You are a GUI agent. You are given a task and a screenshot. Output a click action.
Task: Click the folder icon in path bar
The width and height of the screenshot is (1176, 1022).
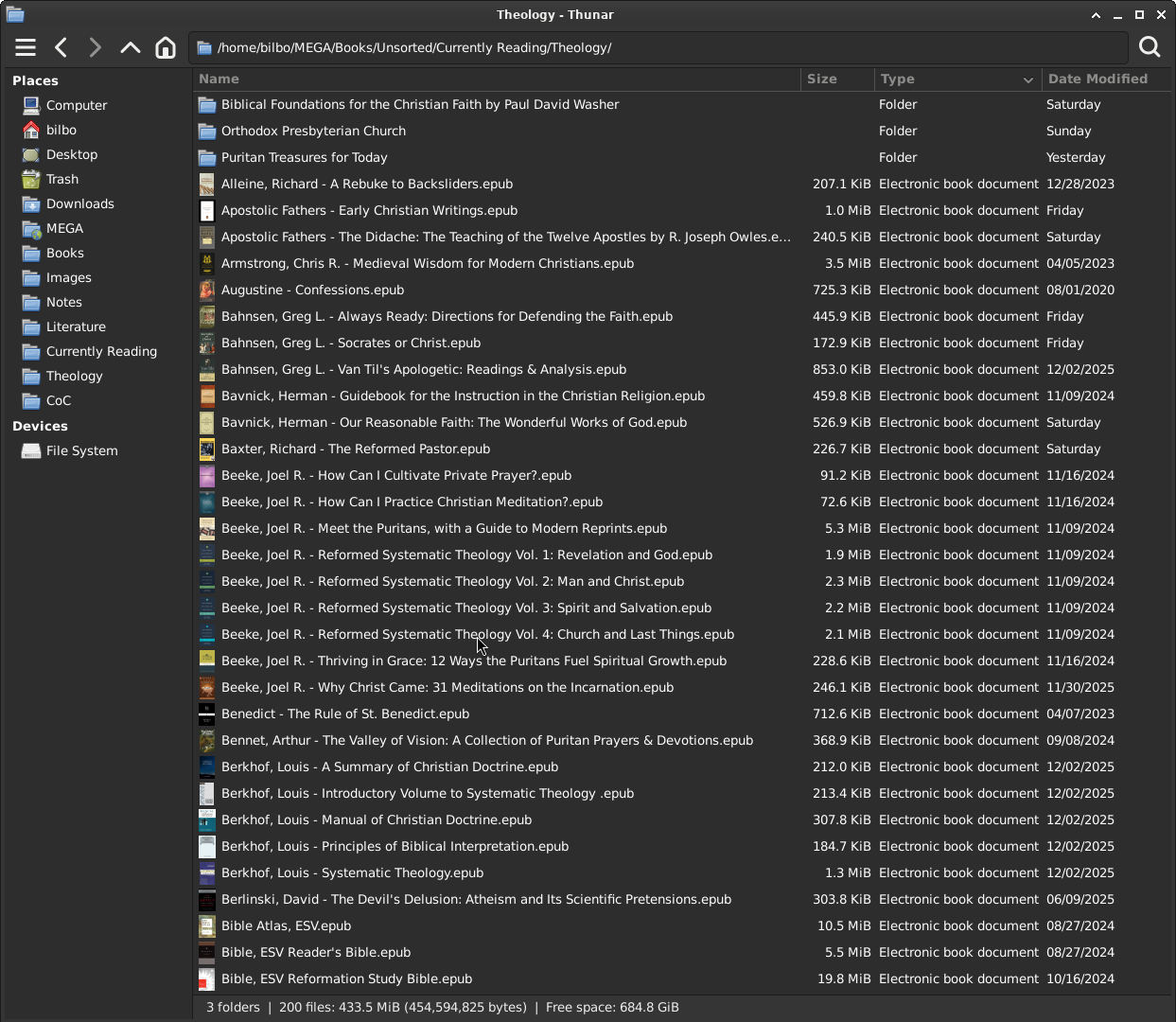pyautogui.click(x=203, y=47)
